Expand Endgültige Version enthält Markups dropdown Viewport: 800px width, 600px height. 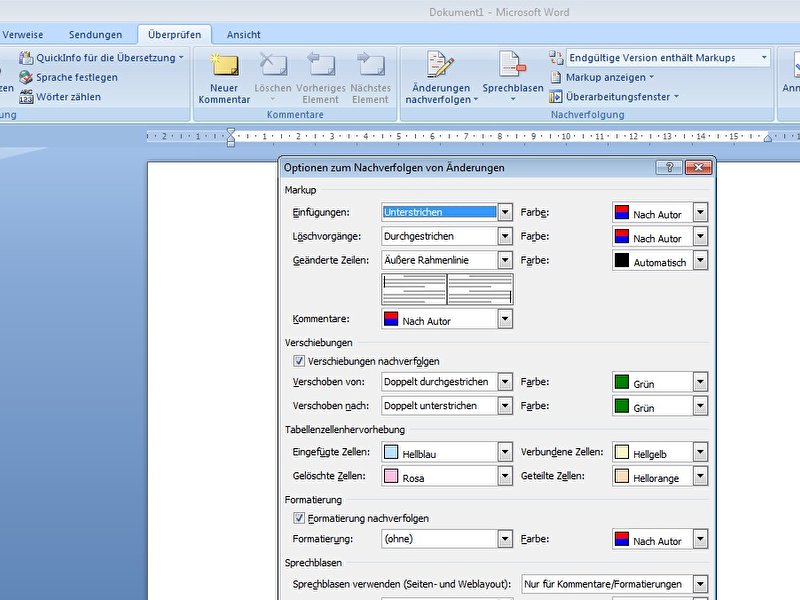click(763, 58)
